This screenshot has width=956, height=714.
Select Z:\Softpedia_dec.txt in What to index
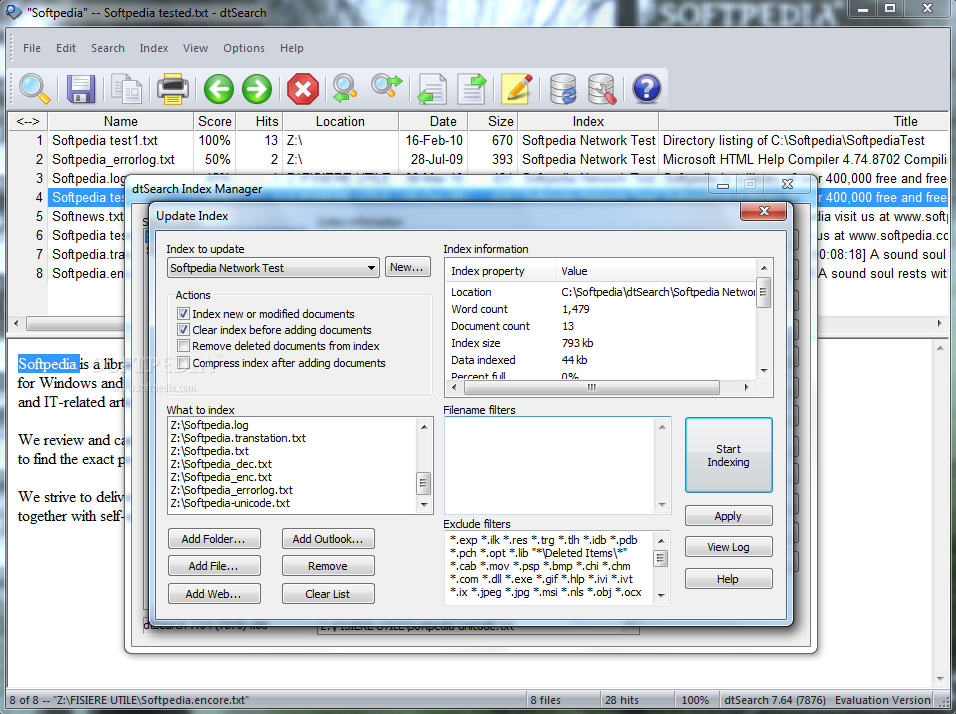click(x=221, y=464)
